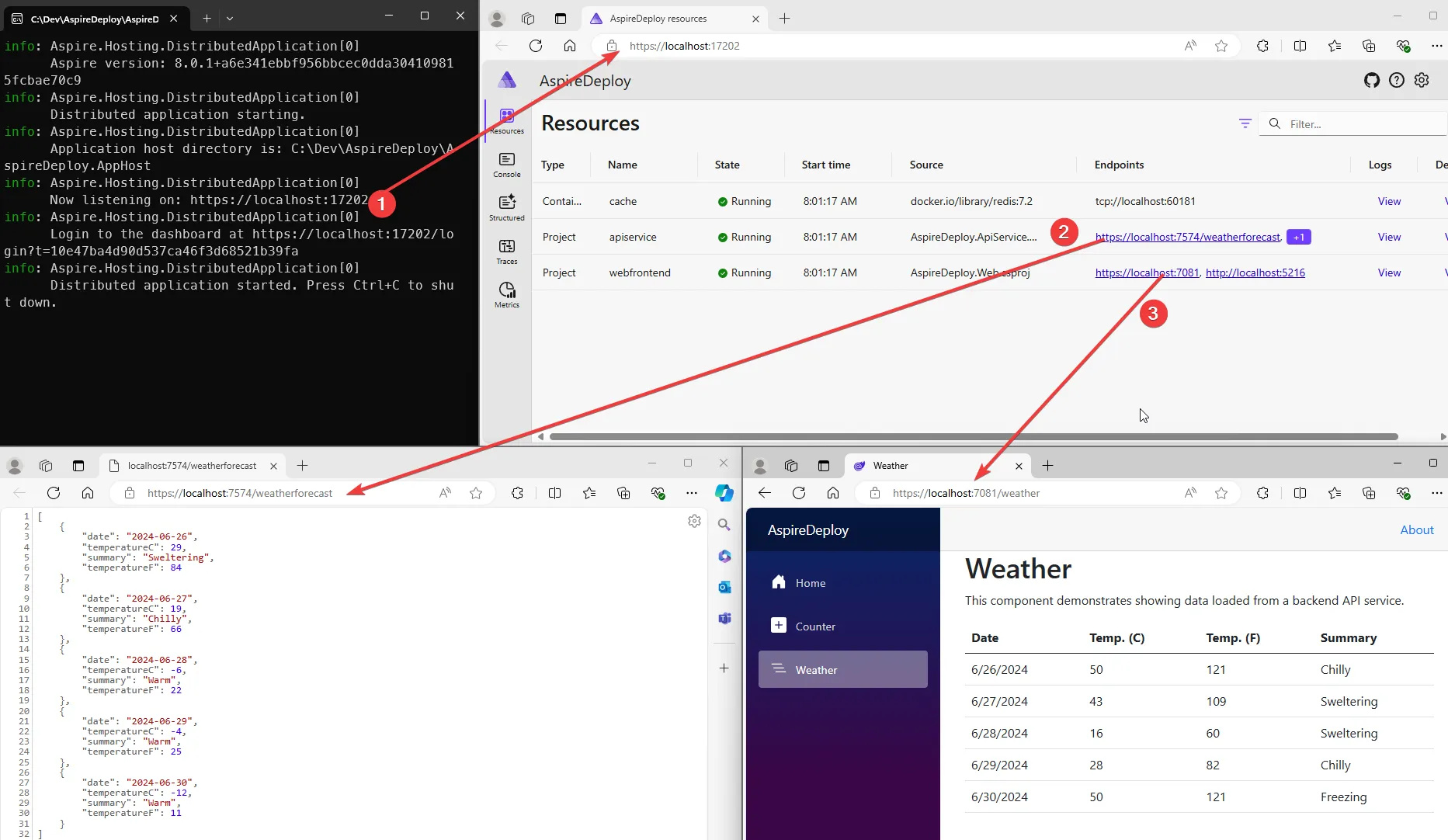This screenshot has width=1448, height=840.
Task: Open new tab dropdown arrow in terminal
Action: [230, 18]
